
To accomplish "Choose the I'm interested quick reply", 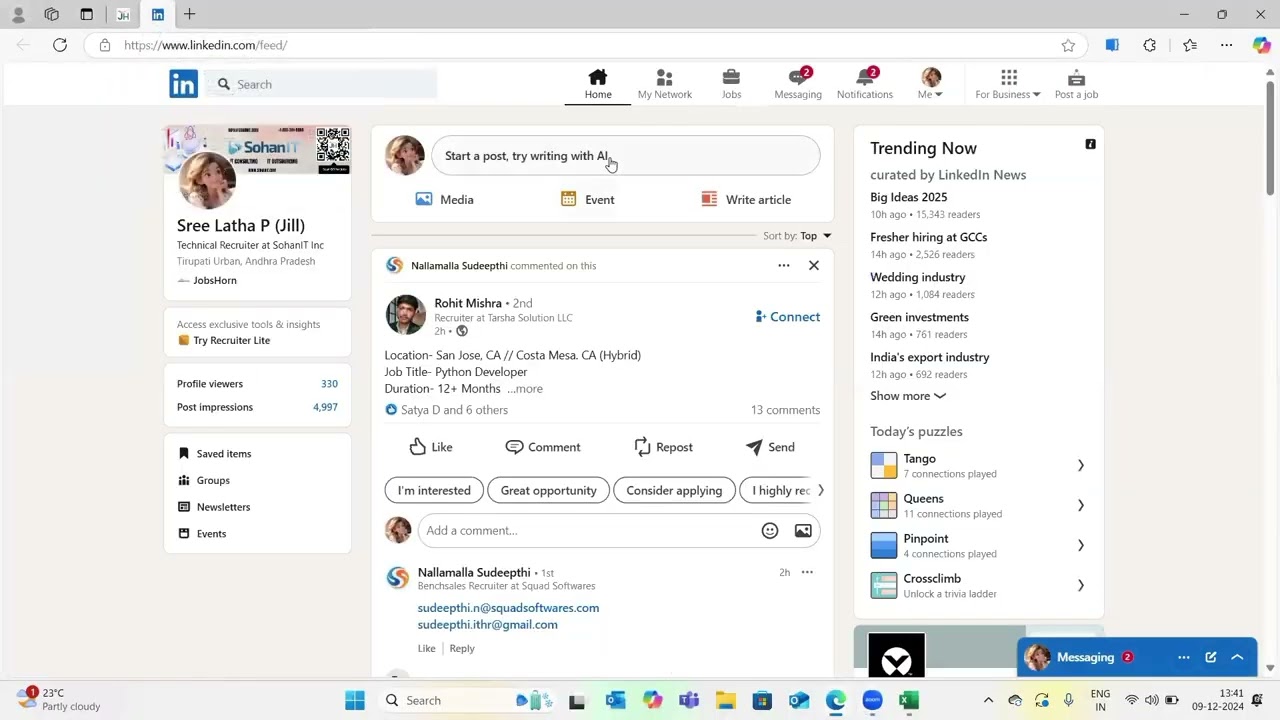I will coord(434,490).
